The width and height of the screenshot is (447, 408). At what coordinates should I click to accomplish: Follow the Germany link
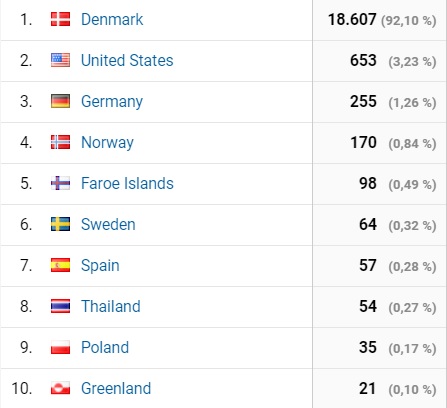(x=112, y=102)
